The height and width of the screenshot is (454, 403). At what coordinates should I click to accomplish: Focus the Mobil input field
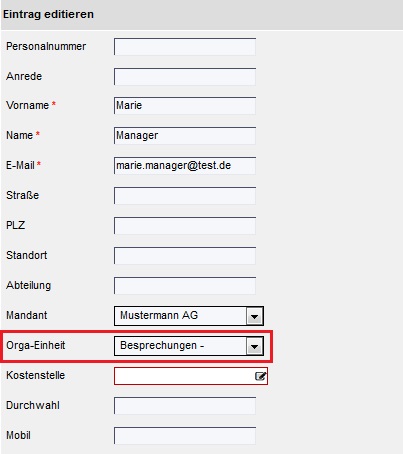tap(185, 436)
